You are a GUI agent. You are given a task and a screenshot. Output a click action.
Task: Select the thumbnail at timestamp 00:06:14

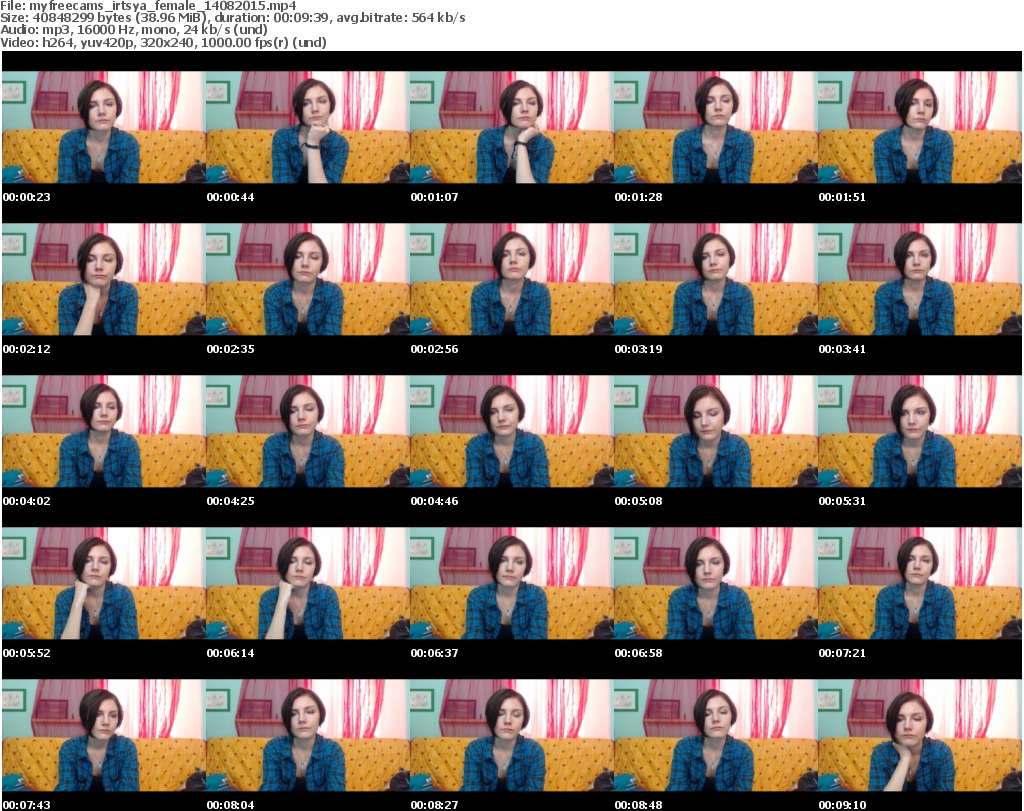[x=308, y=584]
